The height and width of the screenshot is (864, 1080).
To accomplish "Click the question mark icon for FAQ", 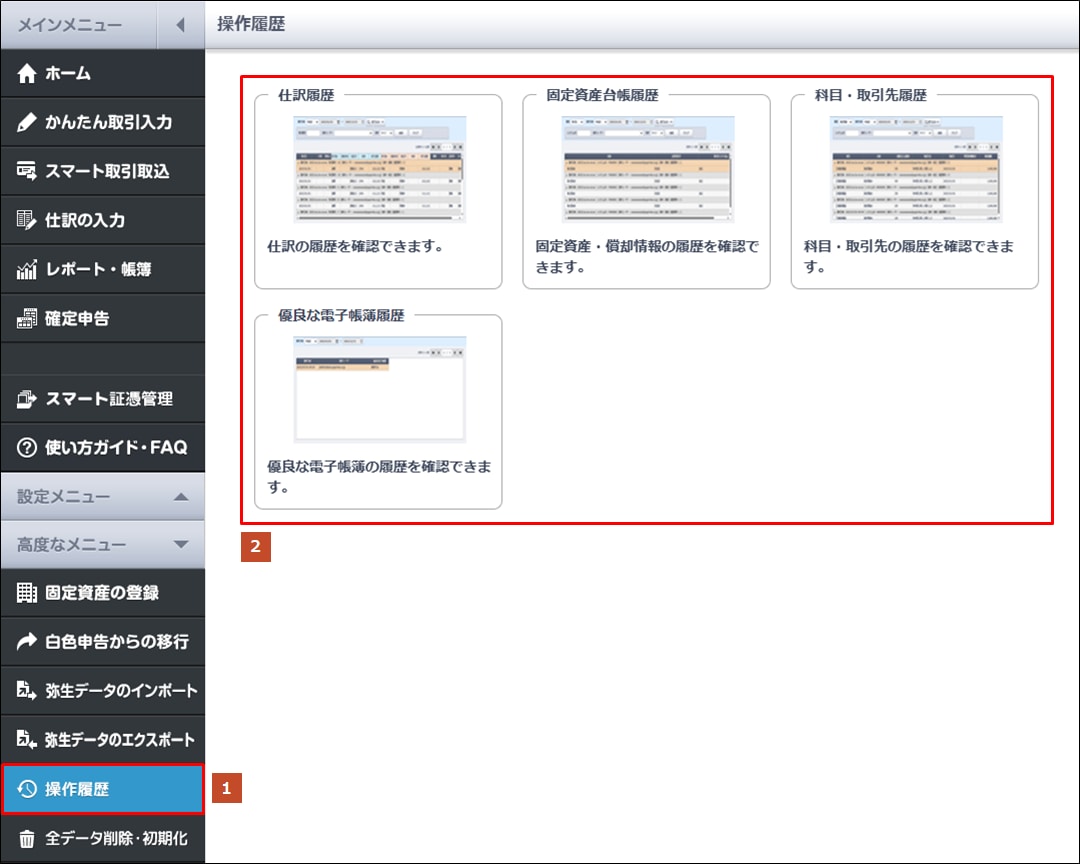I will pos(26,448).
